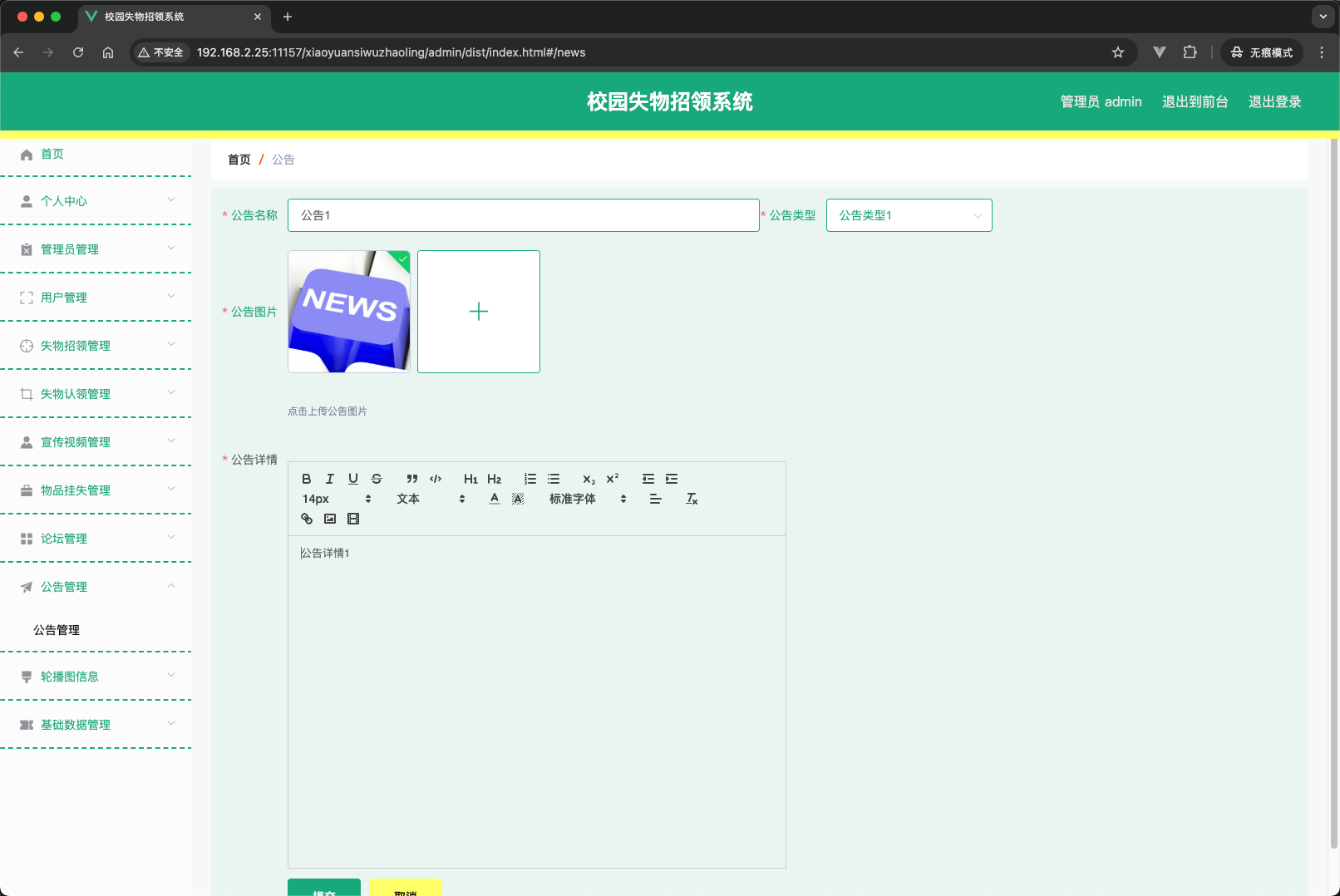Insert image into editor content
1340x896 pixels.
pyautogui.click(x=330, y=519)
